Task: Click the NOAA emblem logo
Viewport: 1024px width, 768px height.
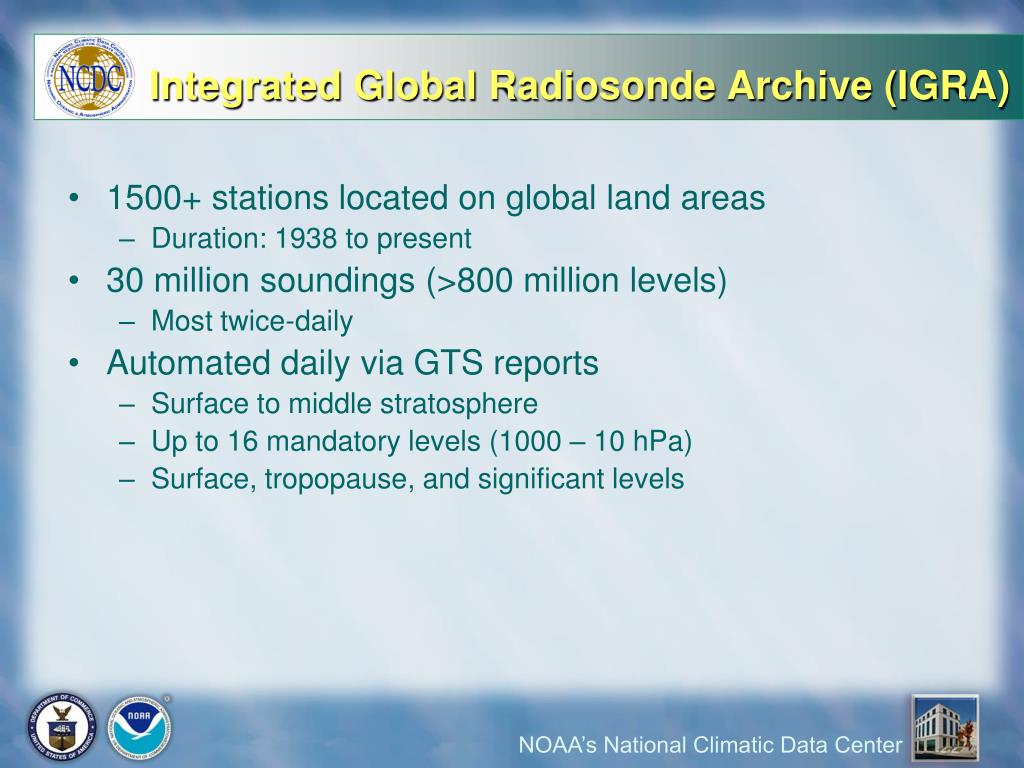Action: 139,728
